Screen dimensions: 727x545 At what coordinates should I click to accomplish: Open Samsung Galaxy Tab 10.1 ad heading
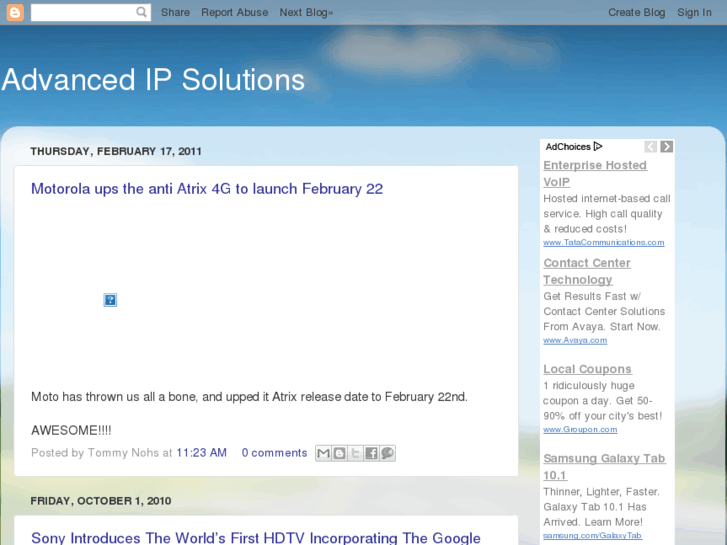(604, 467)
